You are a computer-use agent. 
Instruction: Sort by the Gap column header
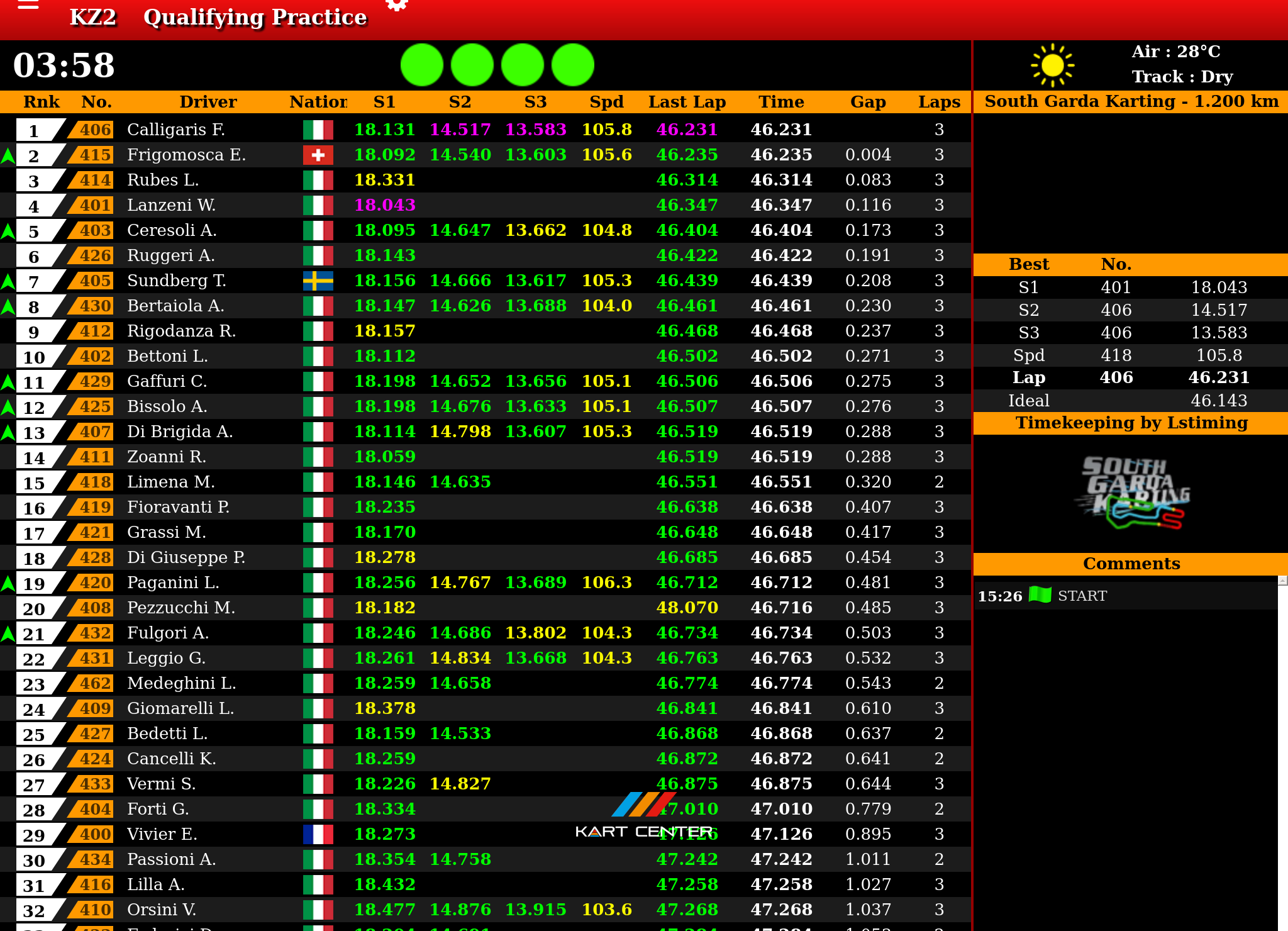pyautogui.click(x=868, y=102)
